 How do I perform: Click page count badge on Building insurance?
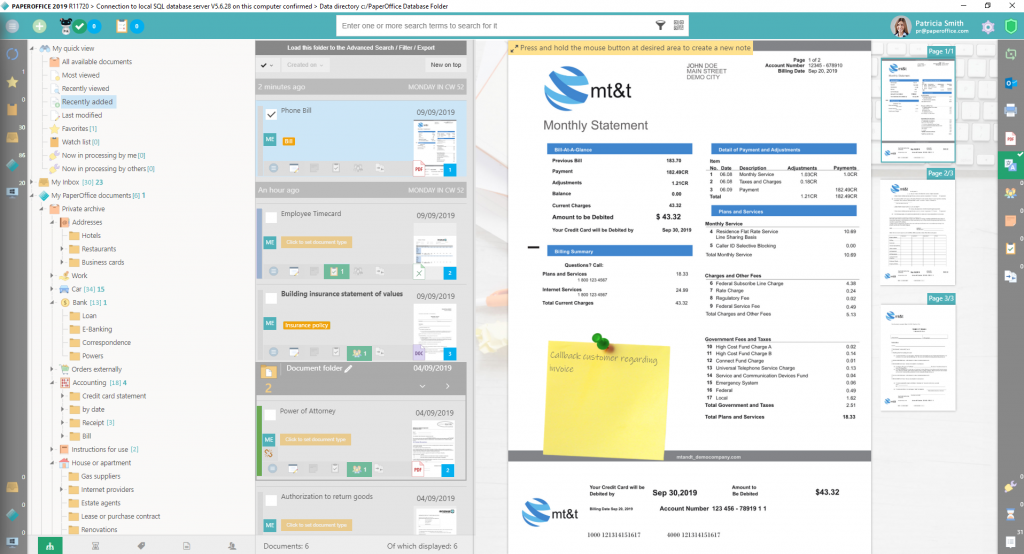pyautogui.click(x=450, y=353)
